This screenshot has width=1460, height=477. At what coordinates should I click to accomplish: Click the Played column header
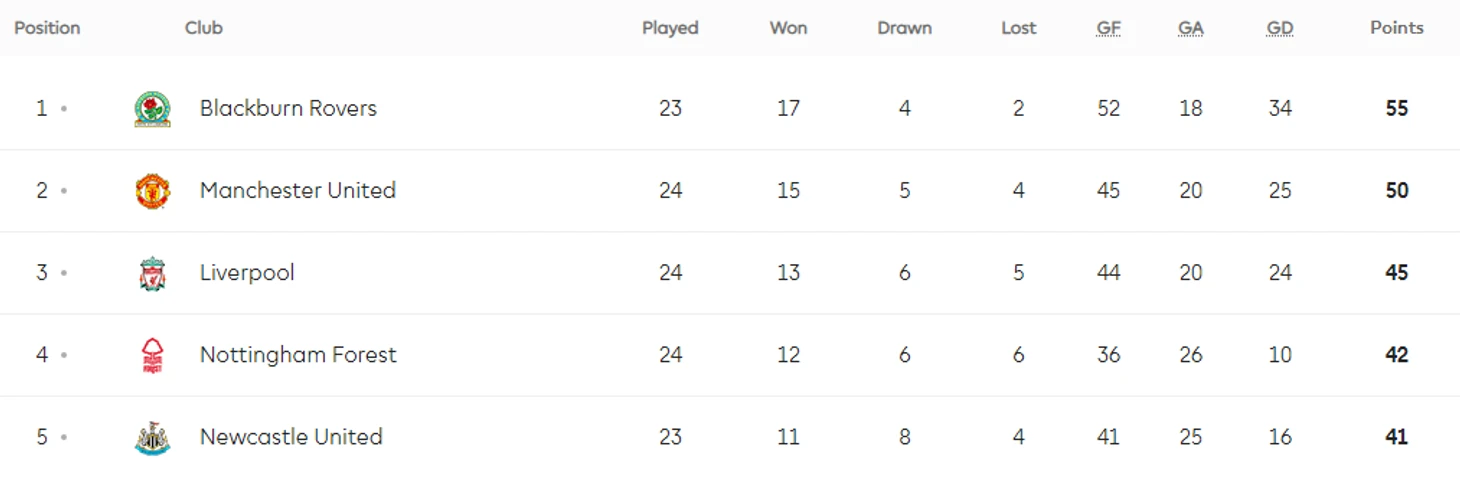pyautogui.click(x=670, y=28)
